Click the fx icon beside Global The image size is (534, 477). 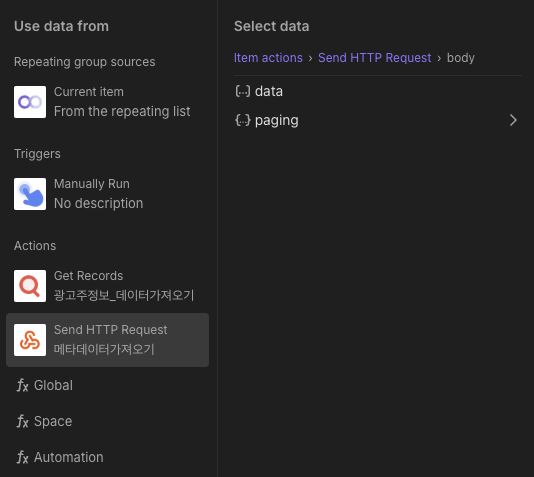point(22,385)
